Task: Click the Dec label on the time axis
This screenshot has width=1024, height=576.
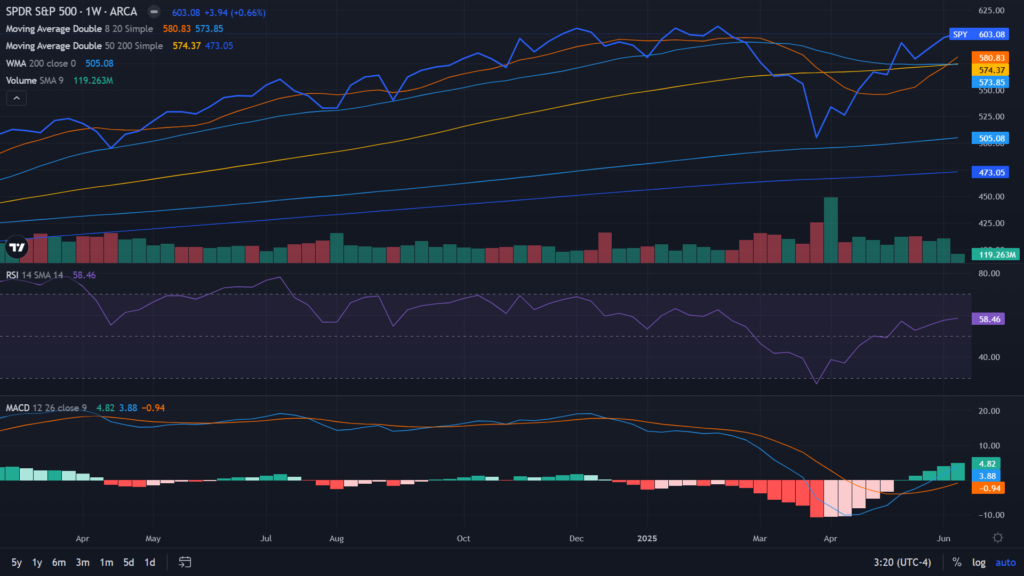Action: [x=576, y=539]
